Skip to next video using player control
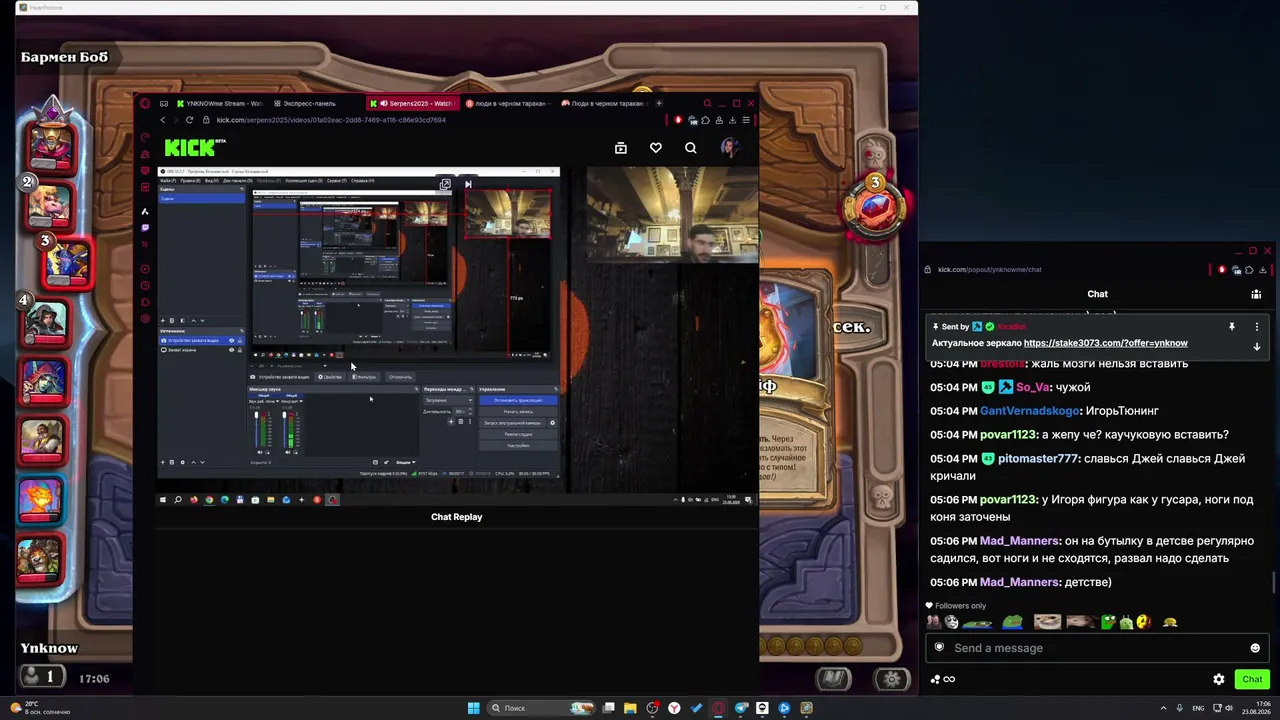 [468, 184]
